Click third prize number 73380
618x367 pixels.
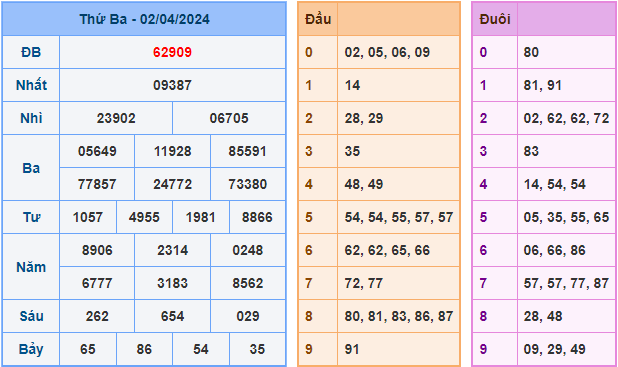(248, 184)
